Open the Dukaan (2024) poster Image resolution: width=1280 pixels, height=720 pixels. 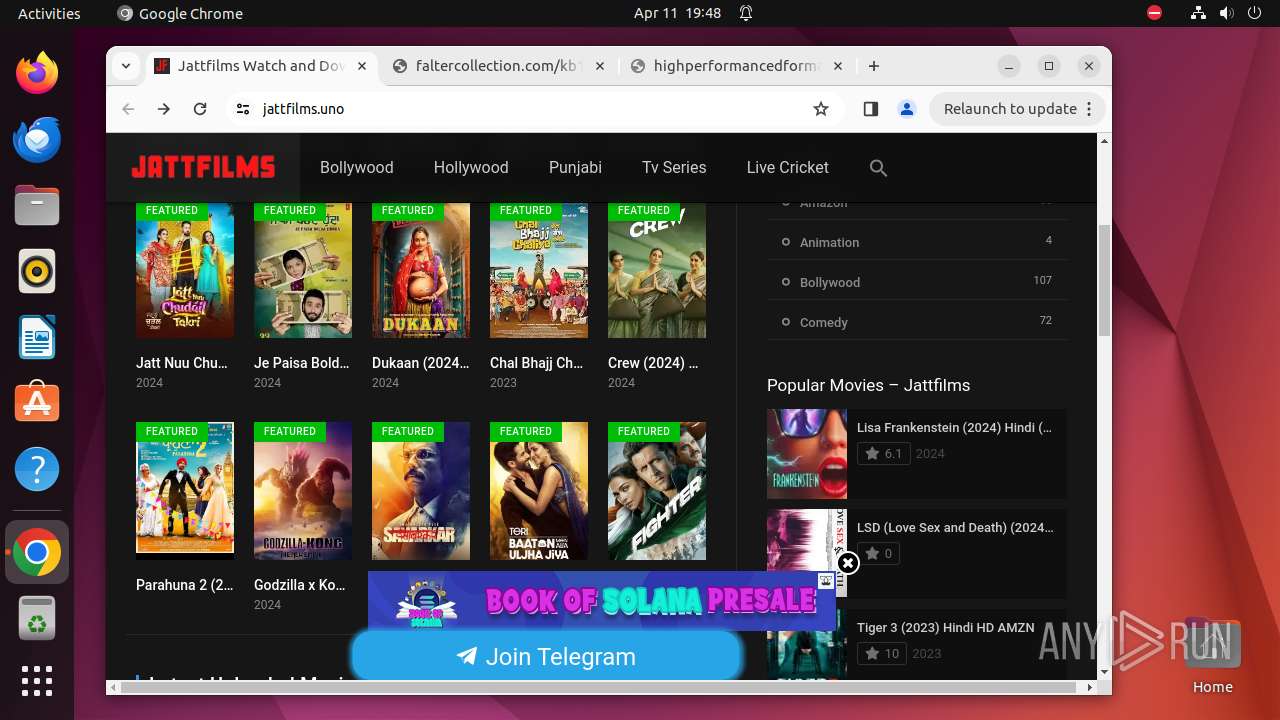pos(421,271)
